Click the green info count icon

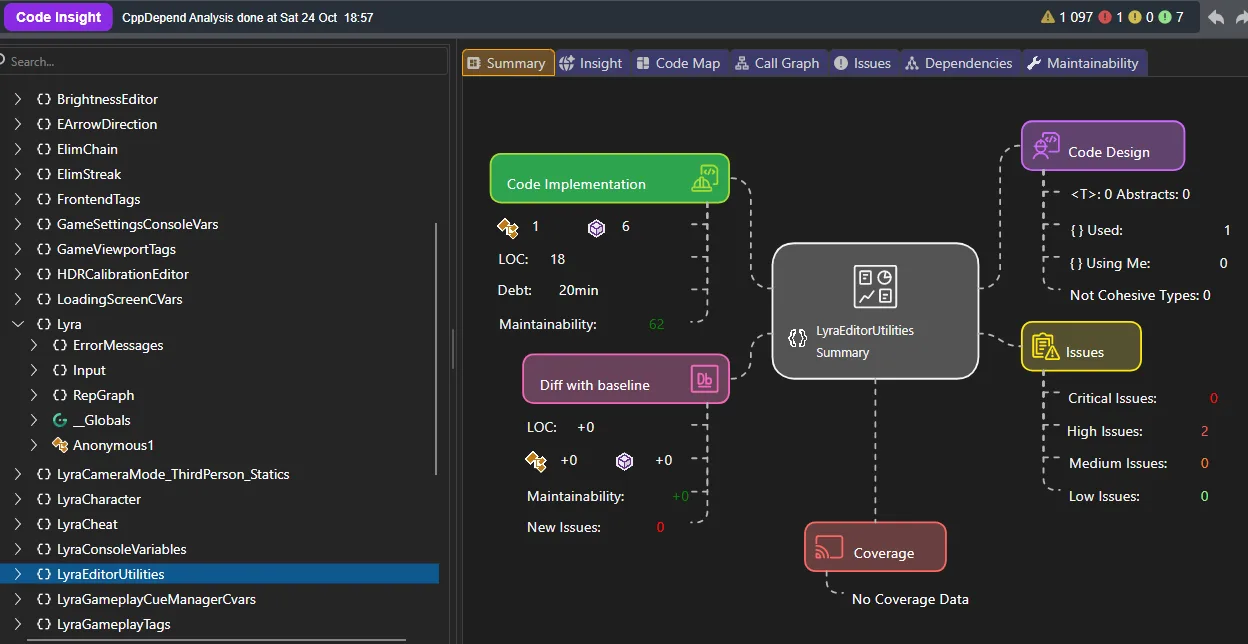[x=1165, y=17]
